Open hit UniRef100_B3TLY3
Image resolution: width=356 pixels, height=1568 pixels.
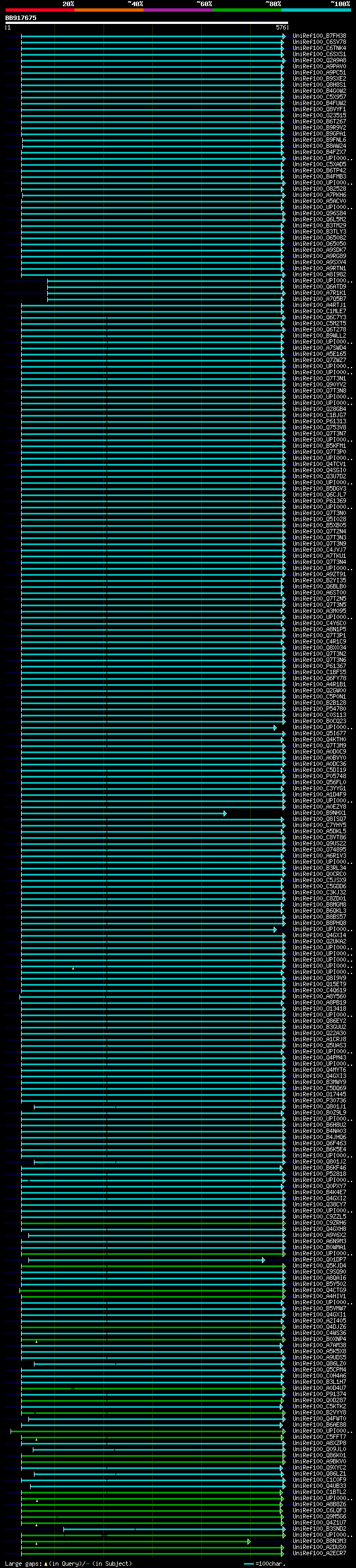coord(319,232)
